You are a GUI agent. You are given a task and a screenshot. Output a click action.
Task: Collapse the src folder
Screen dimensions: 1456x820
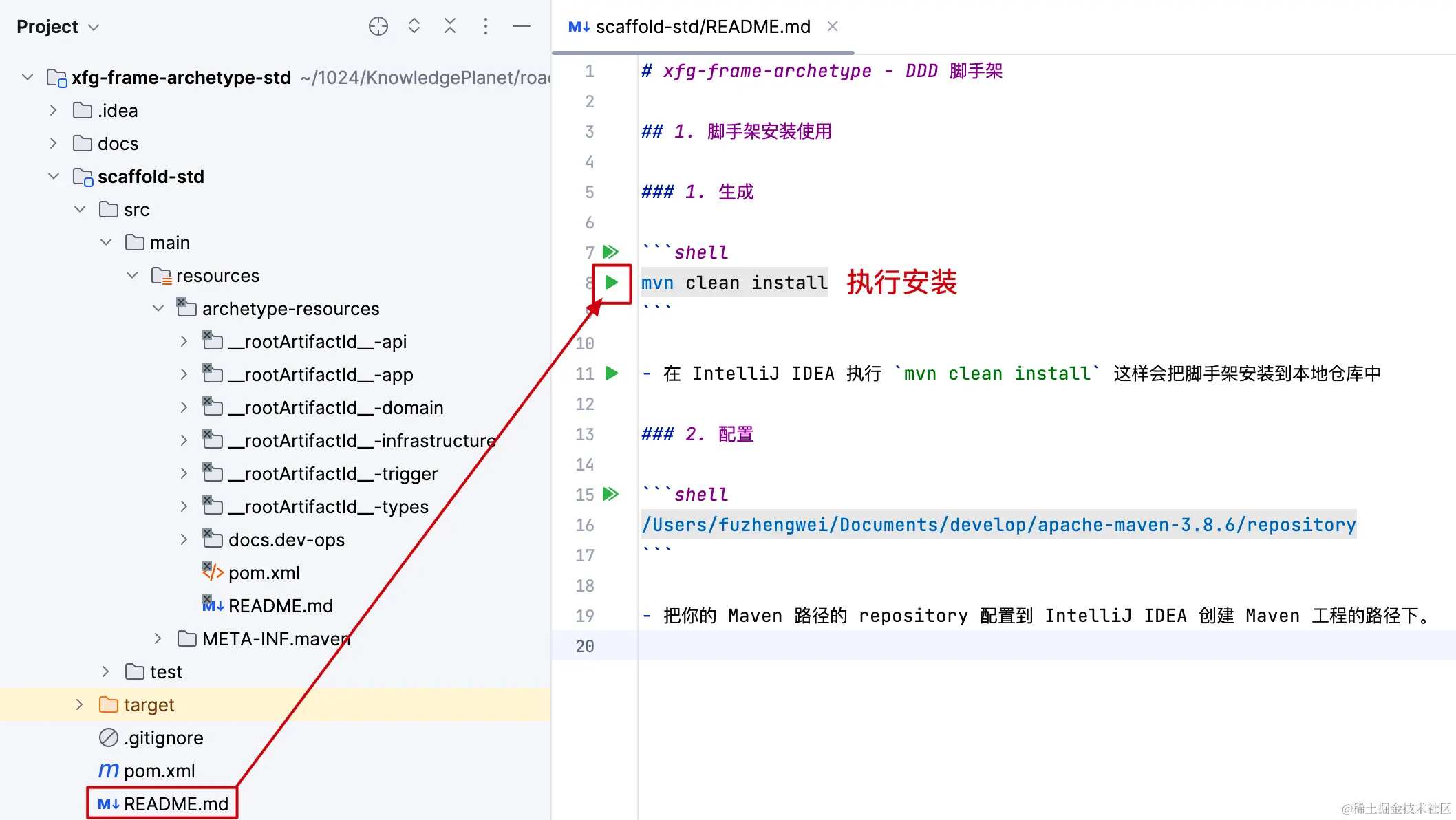80,209
